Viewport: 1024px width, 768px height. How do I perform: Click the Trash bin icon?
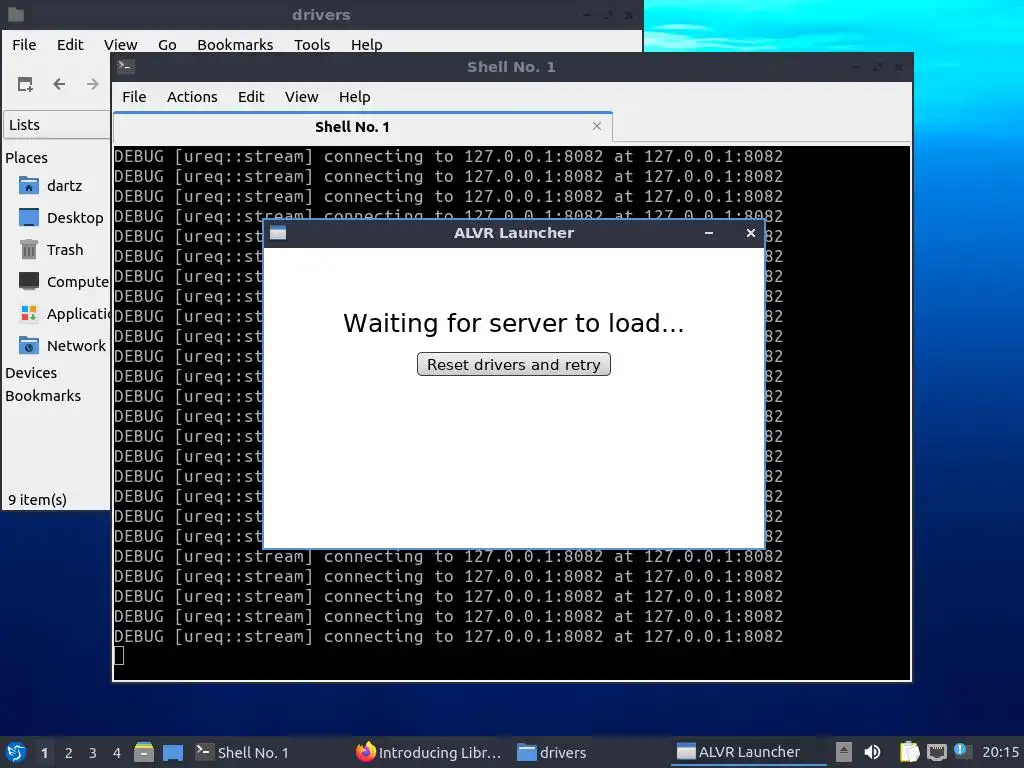pos(29,249)
